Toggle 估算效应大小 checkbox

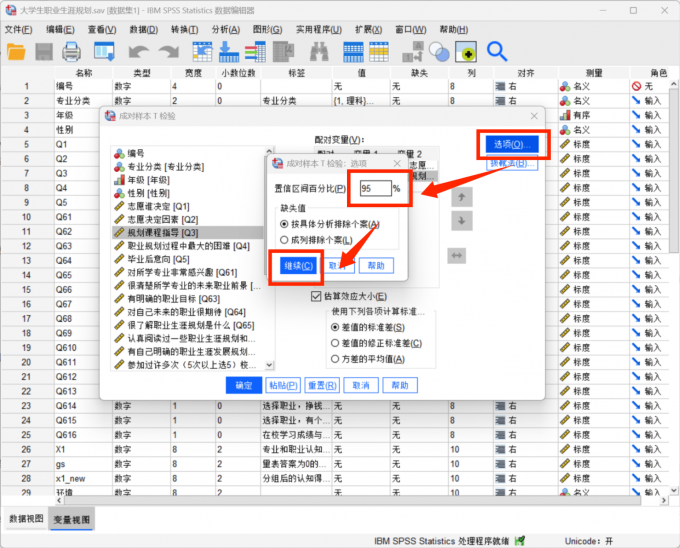[316, 297]
